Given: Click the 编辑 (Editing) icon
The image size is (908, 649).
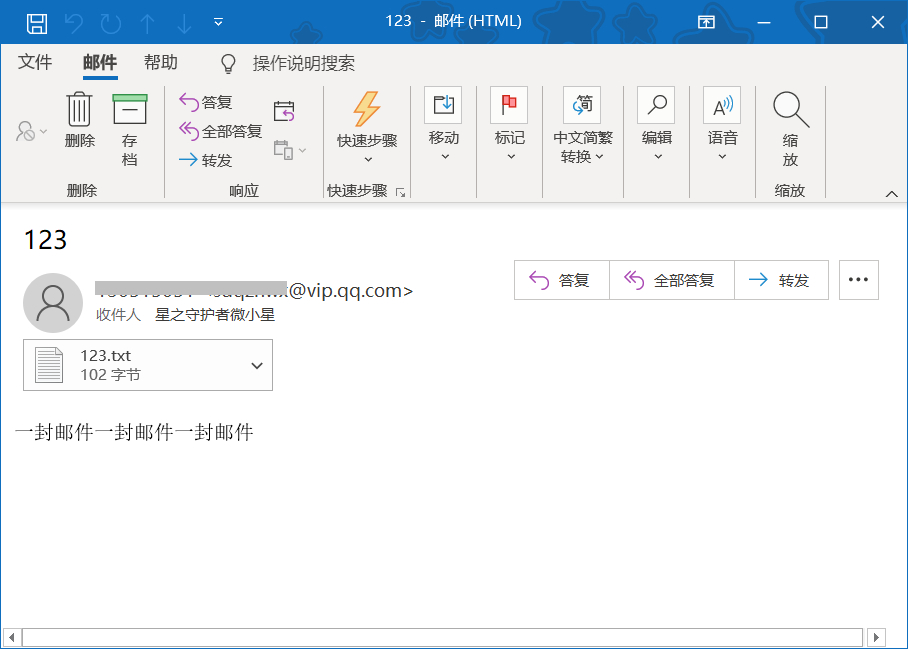Looking at the screenshot, I should coord(656,104).
